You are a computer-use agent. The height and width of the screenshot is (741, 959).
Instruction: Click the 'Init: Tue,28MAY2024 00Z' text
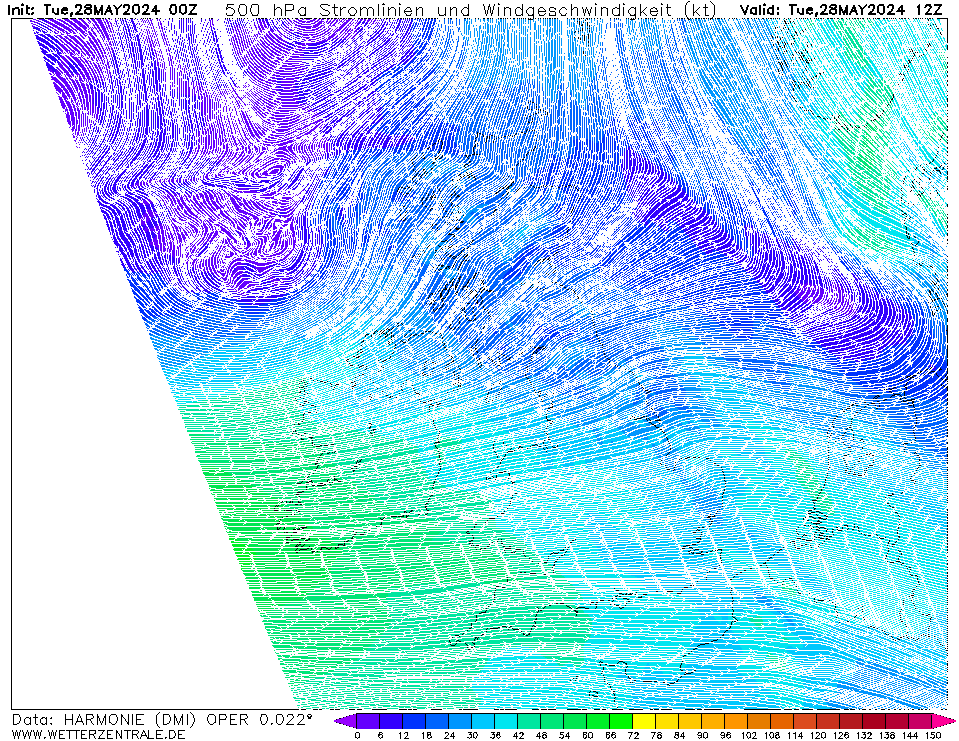click(x=103, y=10)
